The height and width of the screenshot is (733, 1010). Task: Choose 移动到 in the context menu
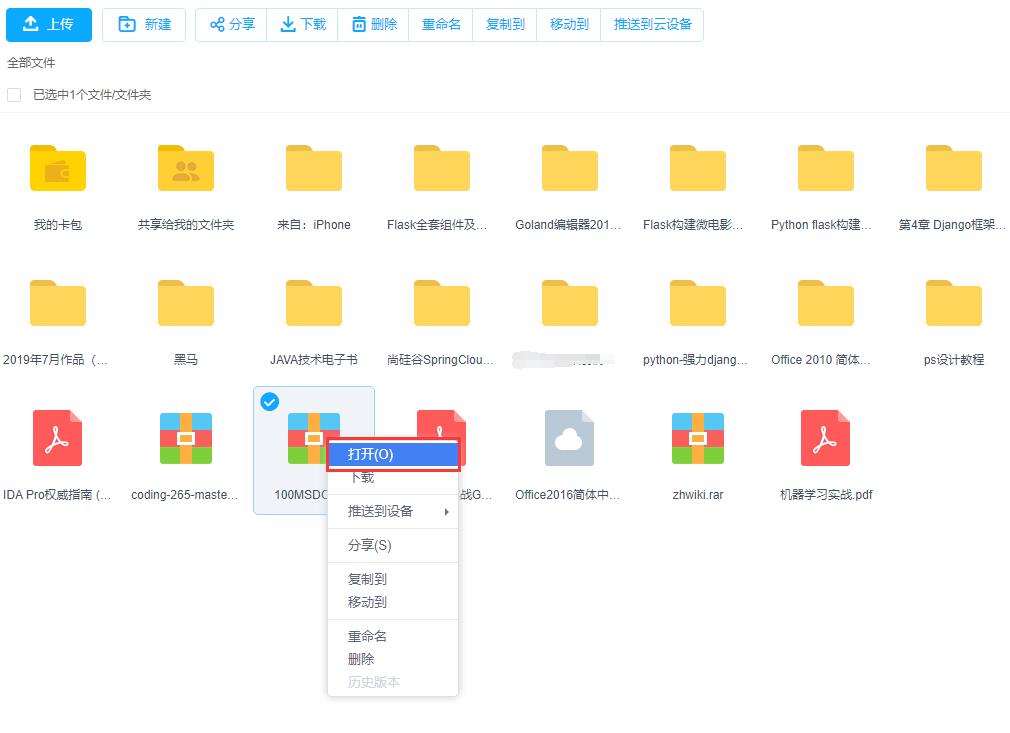tap(394, 602)
